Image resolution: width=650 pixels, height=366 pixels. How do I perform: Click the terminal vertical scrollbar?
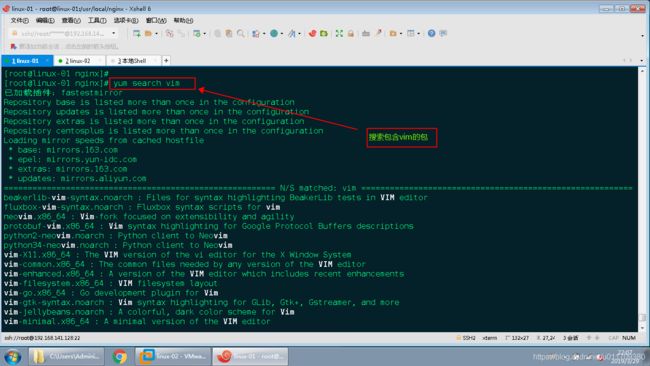point(643,199)
